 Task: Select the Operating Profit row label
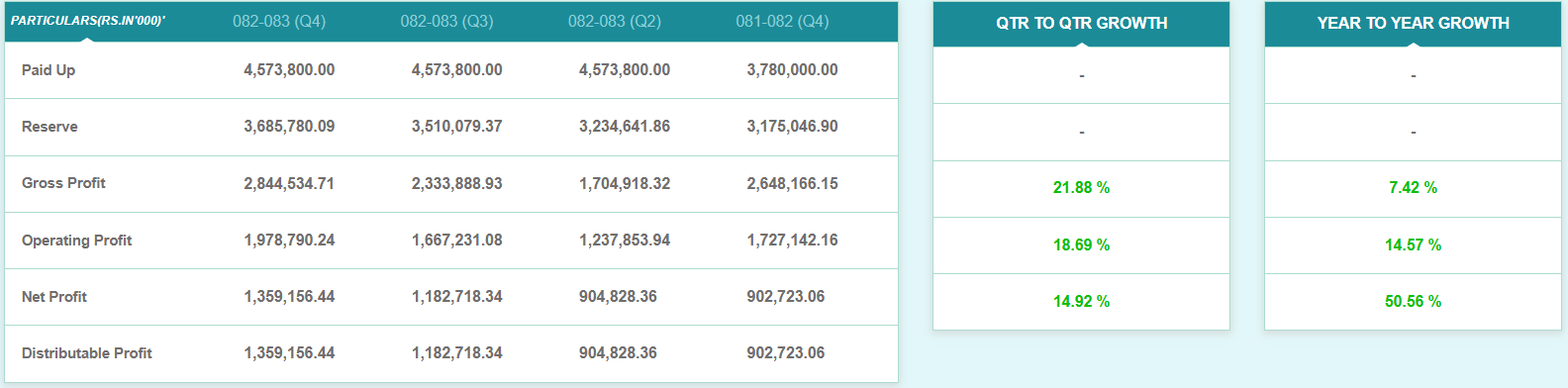click(x=76, y=240)
